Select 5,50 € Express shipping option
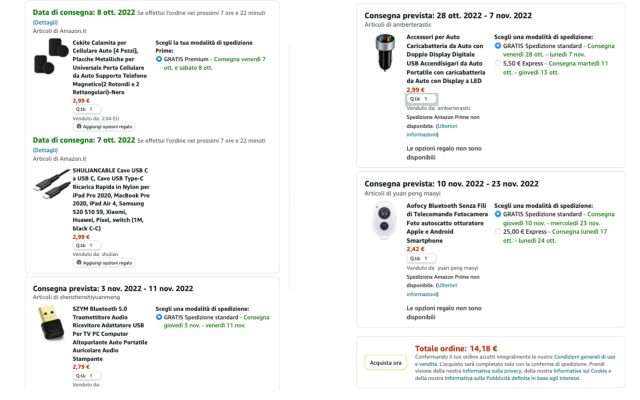Viewport: 640px width, 400px height. (x=497, y=62)
